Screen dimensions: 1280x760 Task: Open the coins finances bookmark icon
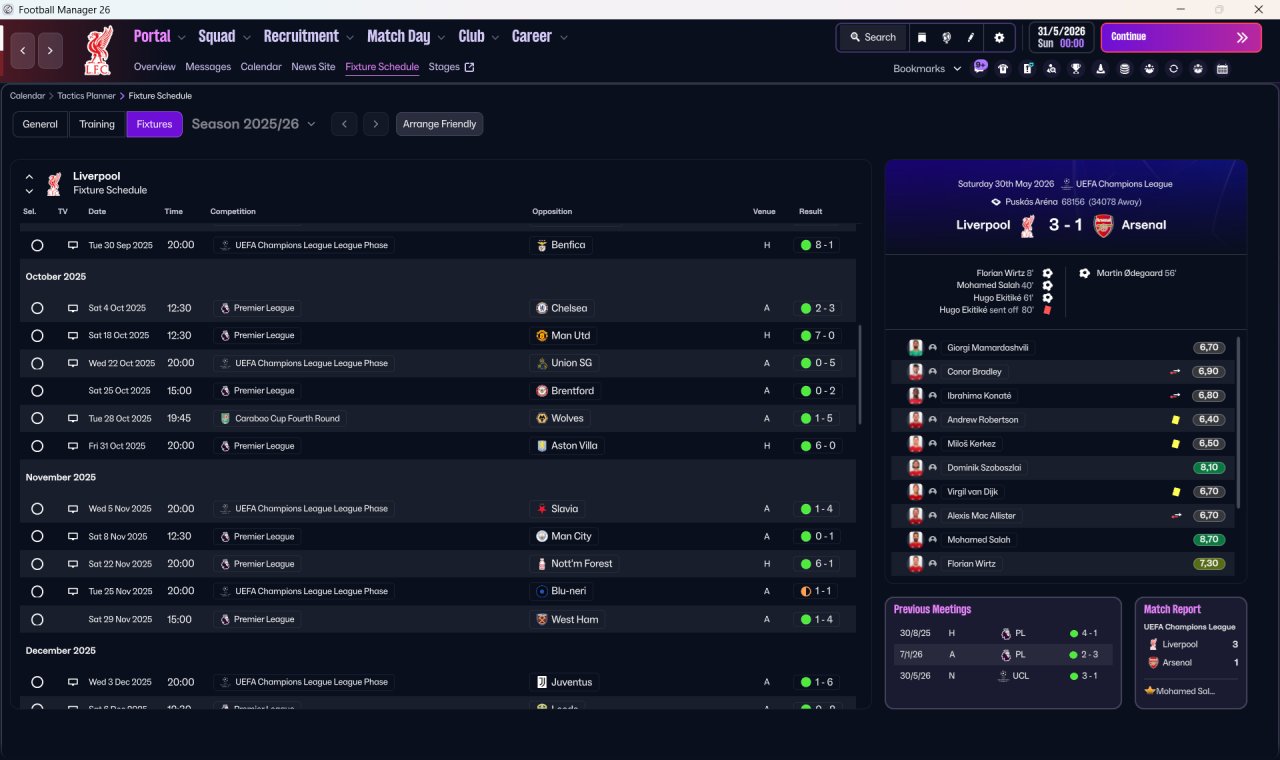tap(1125, 69)
